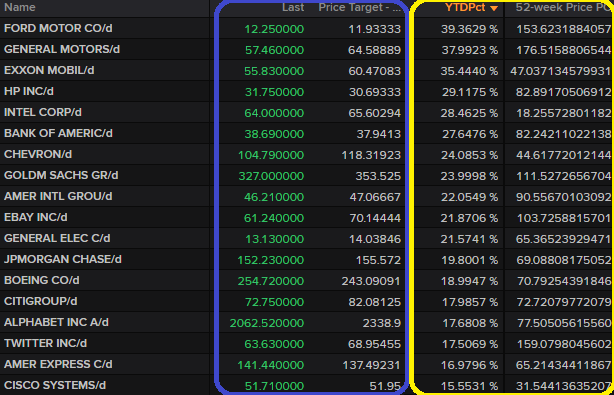Click General Motors price target 64.58889

click(x=374, y=50)
